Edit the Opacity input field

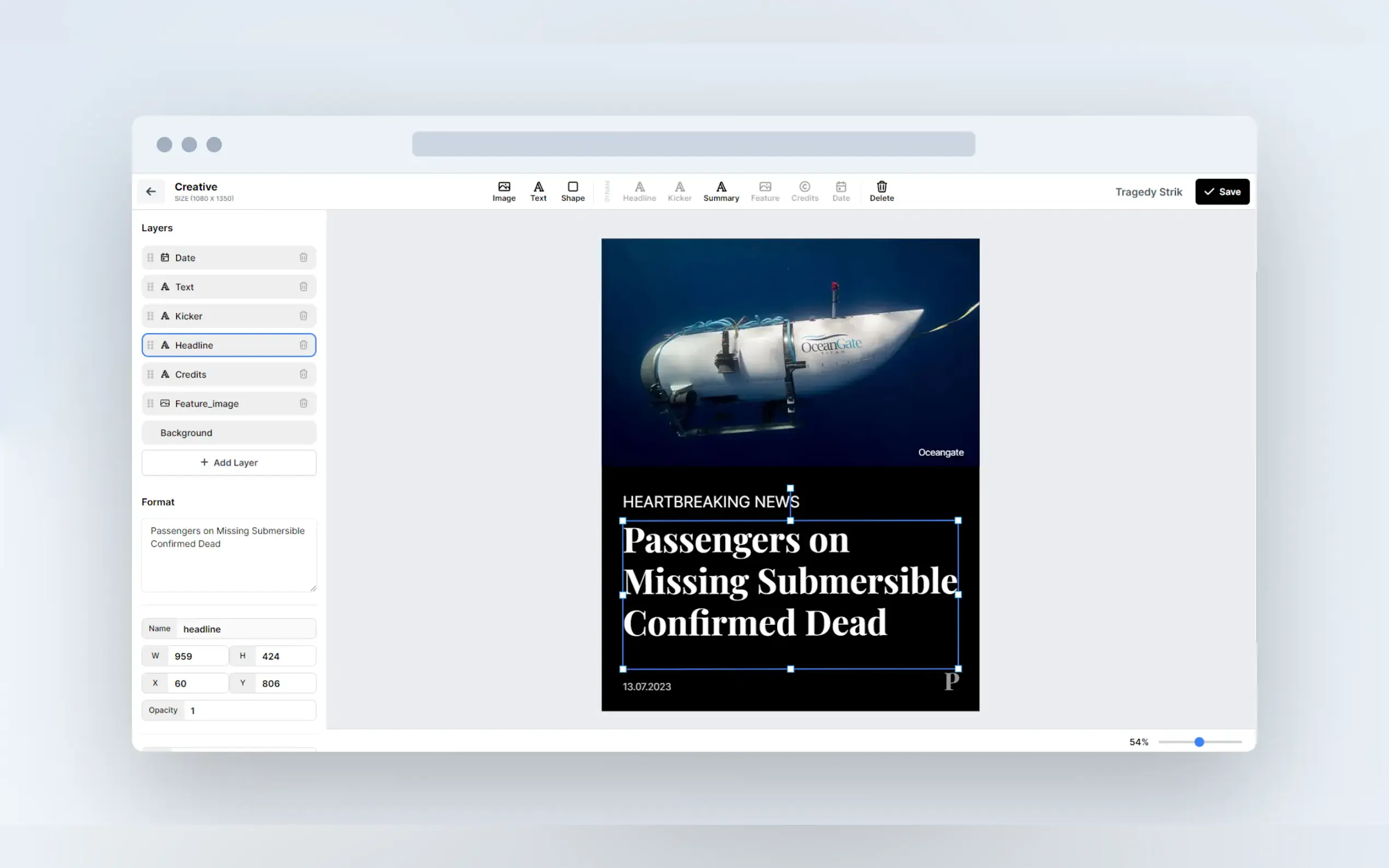249,711
